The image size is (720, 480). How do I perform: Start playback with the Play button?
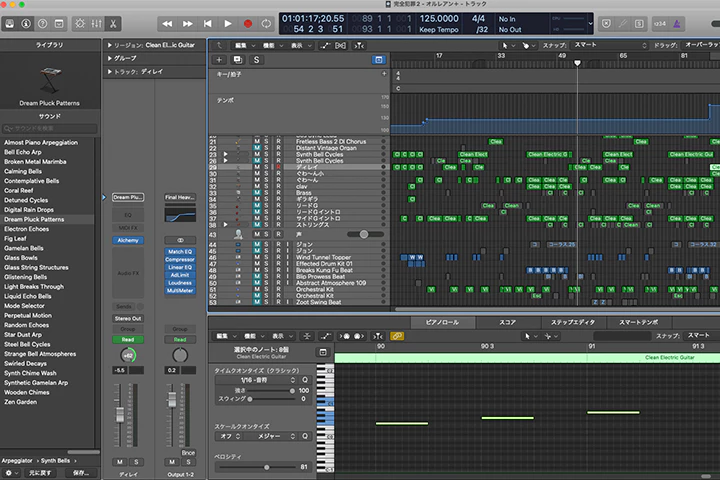tap(228, 23)
